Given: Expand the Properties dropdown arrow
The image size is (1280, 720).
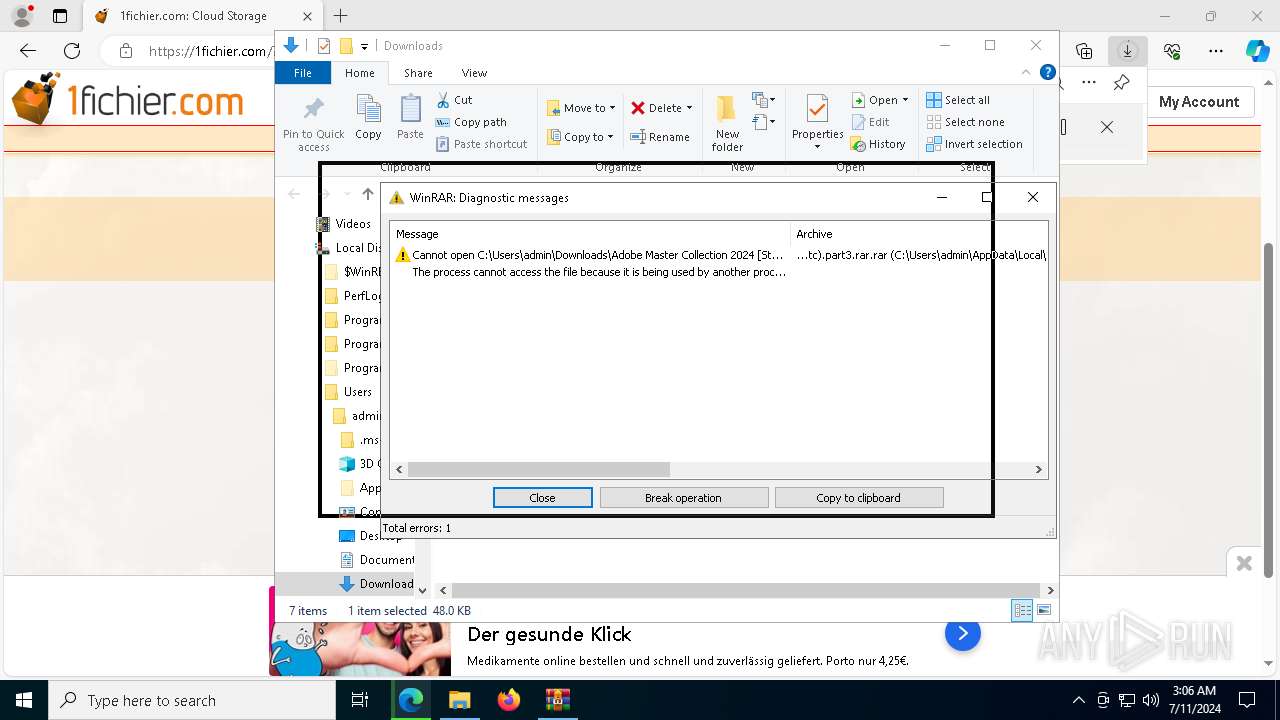Looking at the screenshot, I should click(x=817, y=147).
